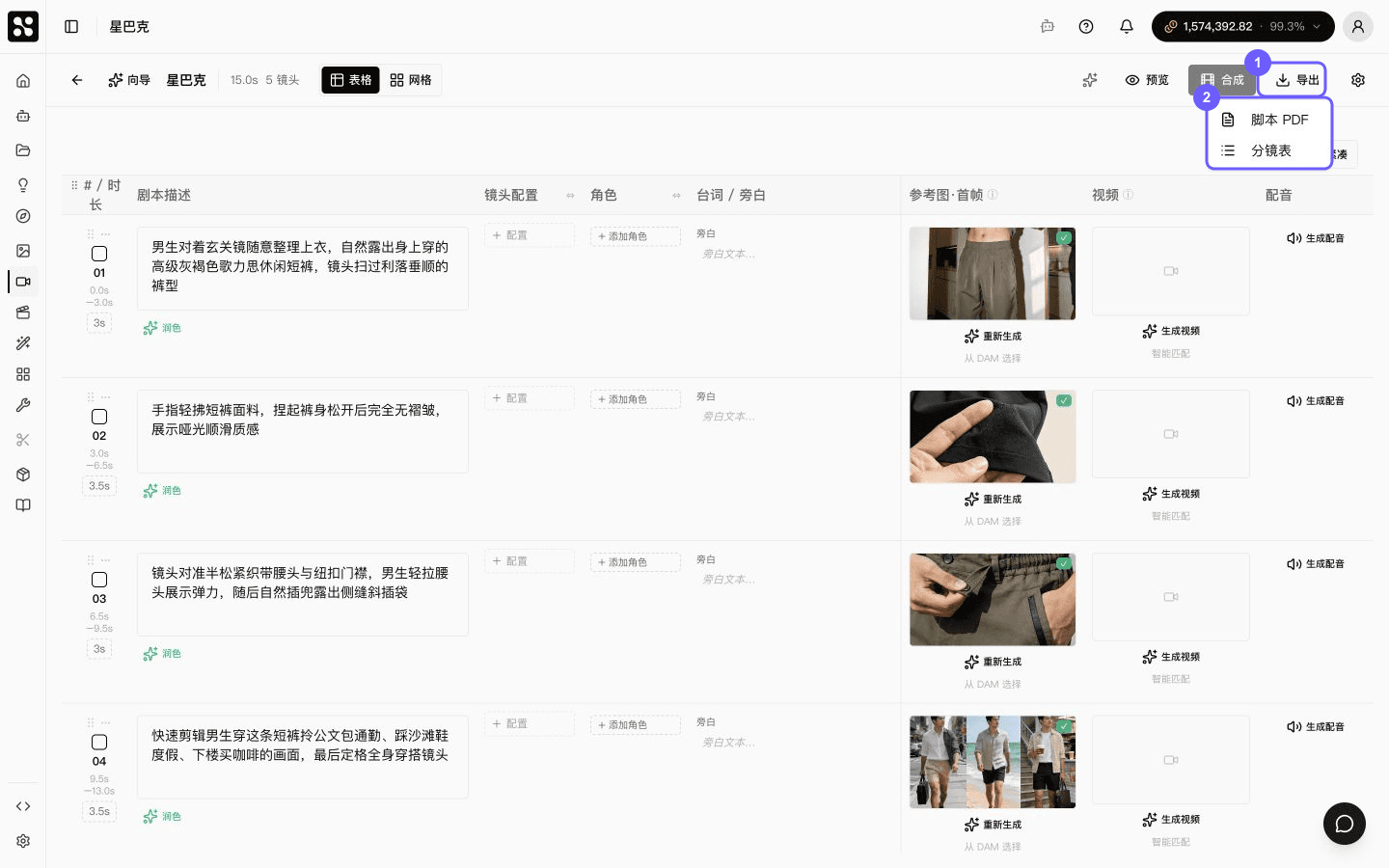Open the grid apps sidebar icon
The image size is (1389, 868).
tap(23, 374)
